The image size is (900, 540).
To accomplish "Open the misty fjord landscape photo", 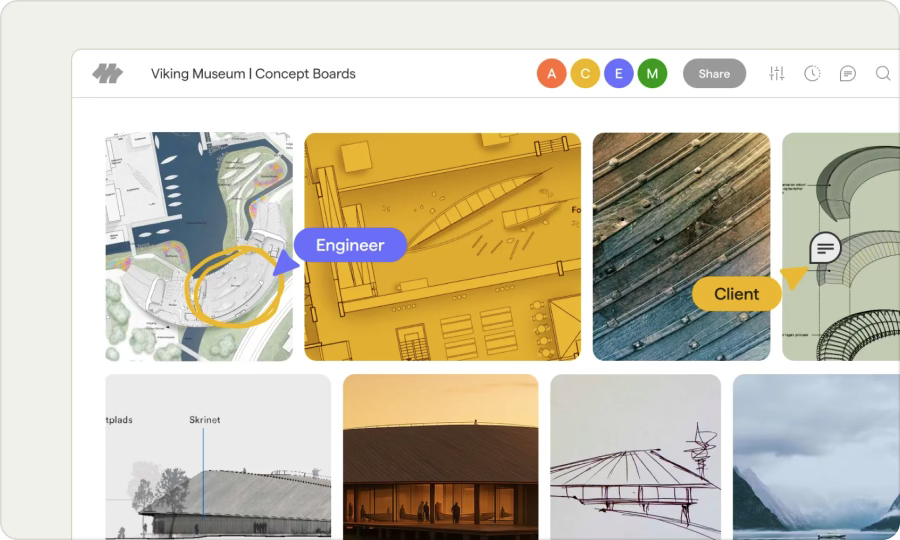I will point(816,457).
